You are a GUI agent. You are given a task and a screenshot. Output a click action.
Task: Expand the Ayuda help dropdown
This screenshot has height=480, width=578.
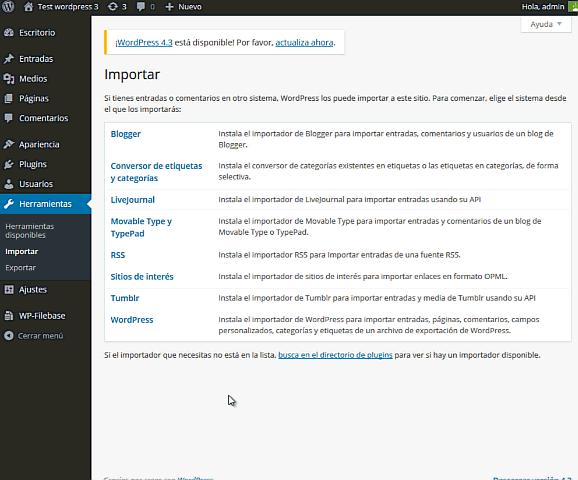546,24
